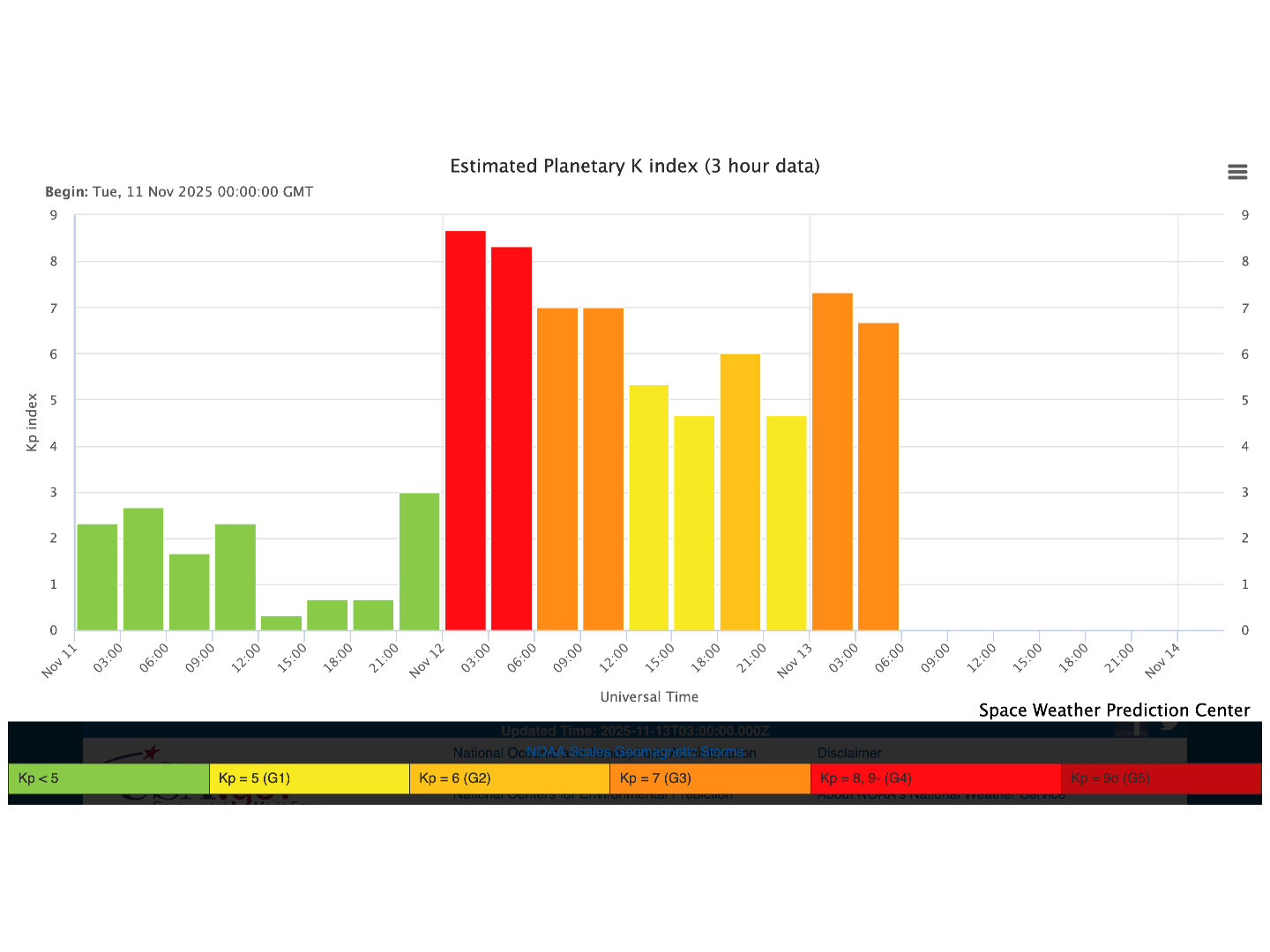This screenshot has height=952, width=1270.
Task: Select the green Kp < 5 legend swatch
Action: (108, 778)
